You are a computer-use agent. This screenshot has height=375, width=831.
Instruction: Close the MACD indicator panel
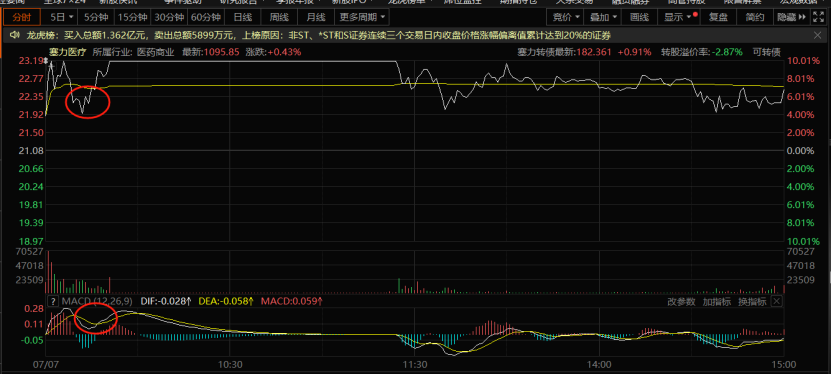[776, 301]
